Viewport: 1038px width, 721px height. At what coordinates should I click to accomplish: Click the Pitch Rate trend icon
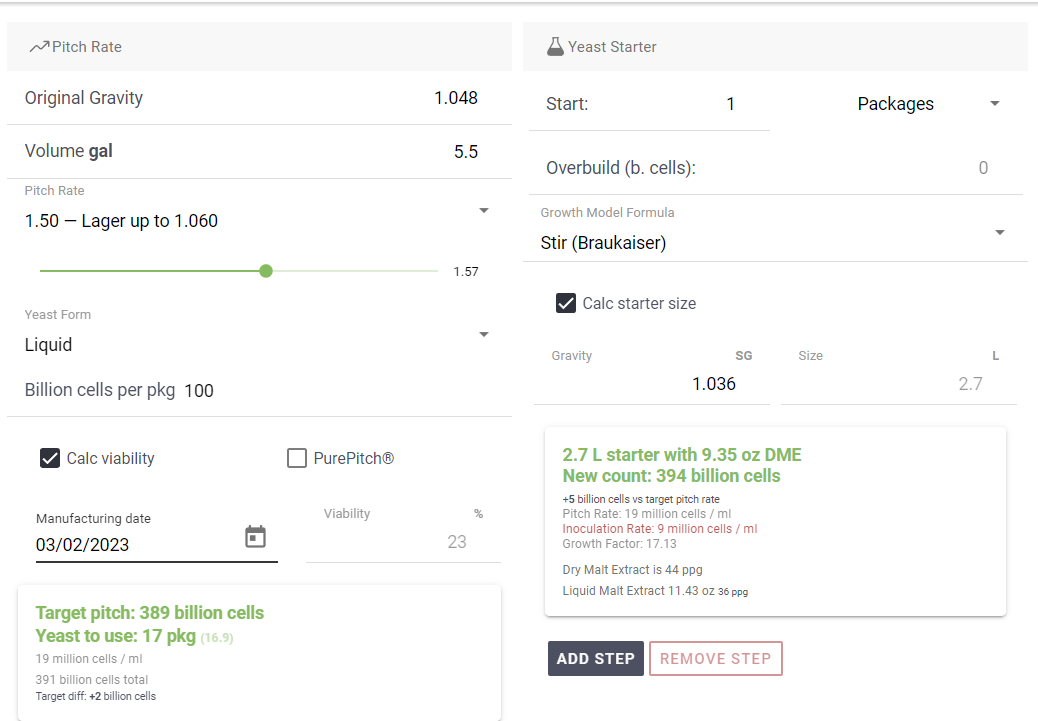39,46
